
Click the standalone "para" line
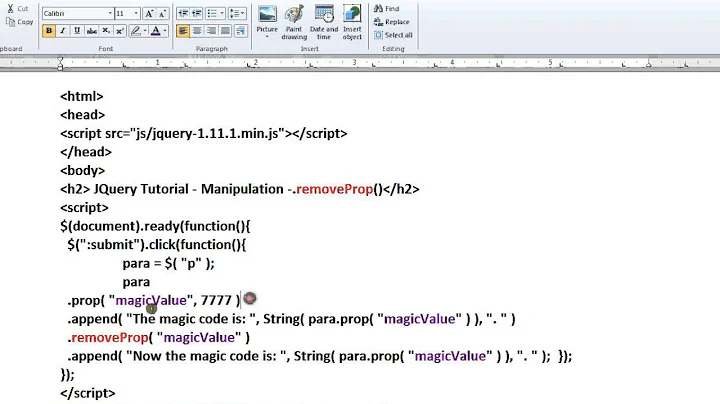pos(136,282)
